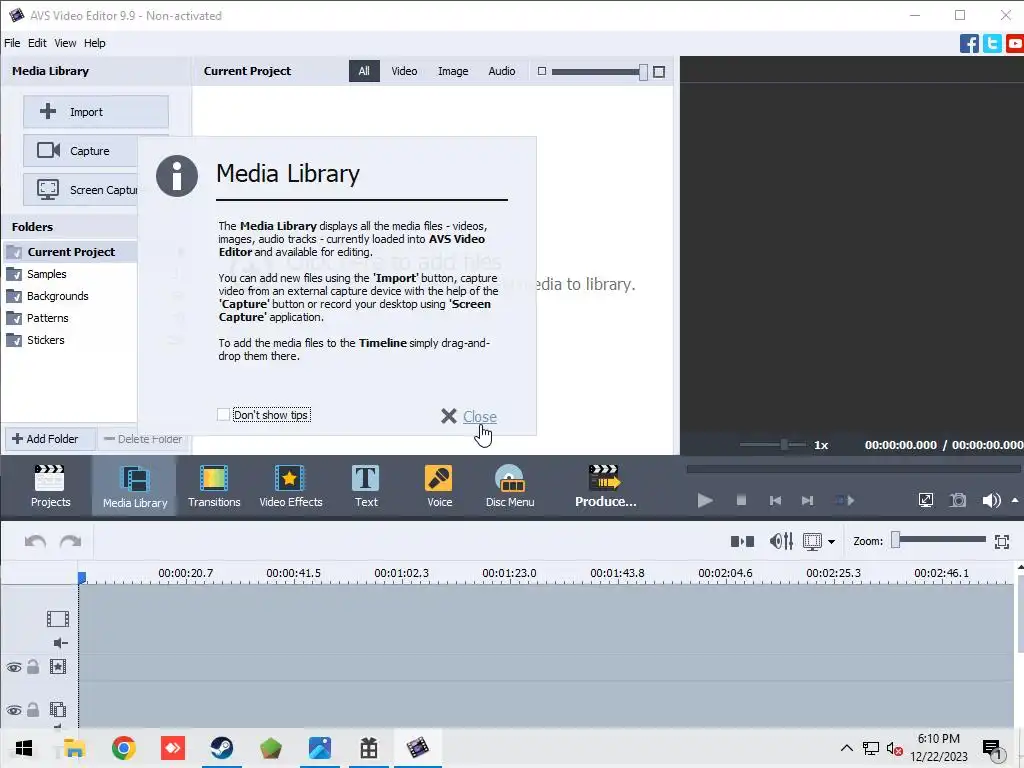Screen dimensions: 1024x768
Task: Click the Screen Capture button
Action: pyautogui.click(x=80, y=190)
